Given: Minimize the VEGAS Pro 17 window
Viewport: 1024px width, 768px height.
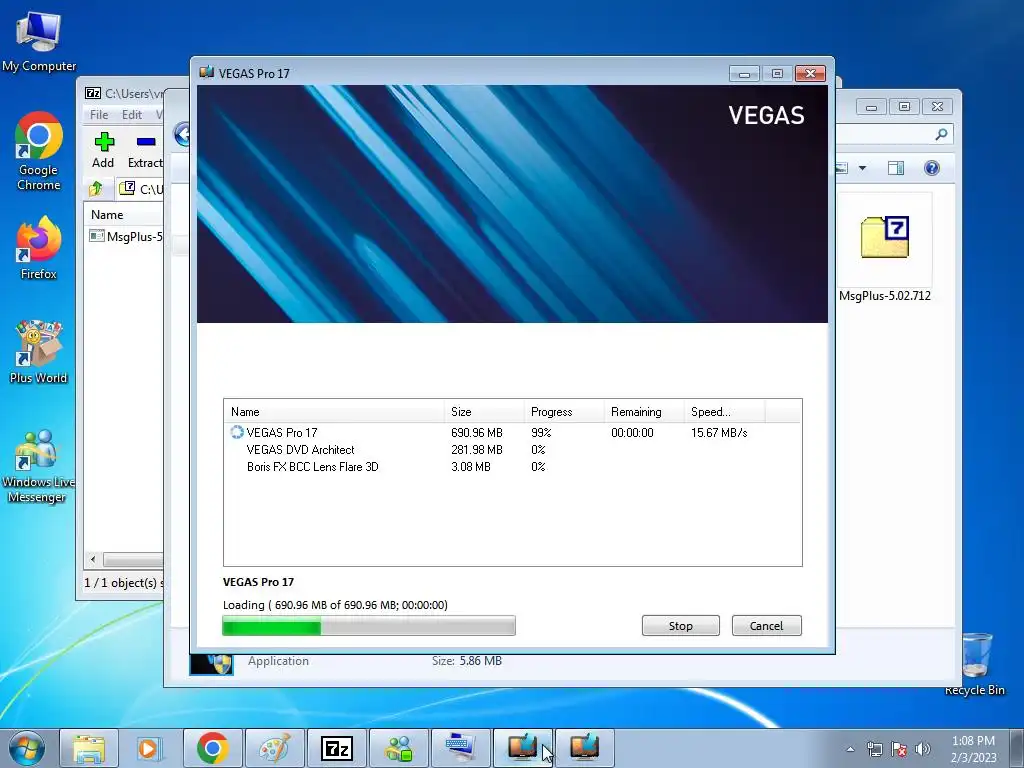Looking at the screenshot, I should click(744, 73).
